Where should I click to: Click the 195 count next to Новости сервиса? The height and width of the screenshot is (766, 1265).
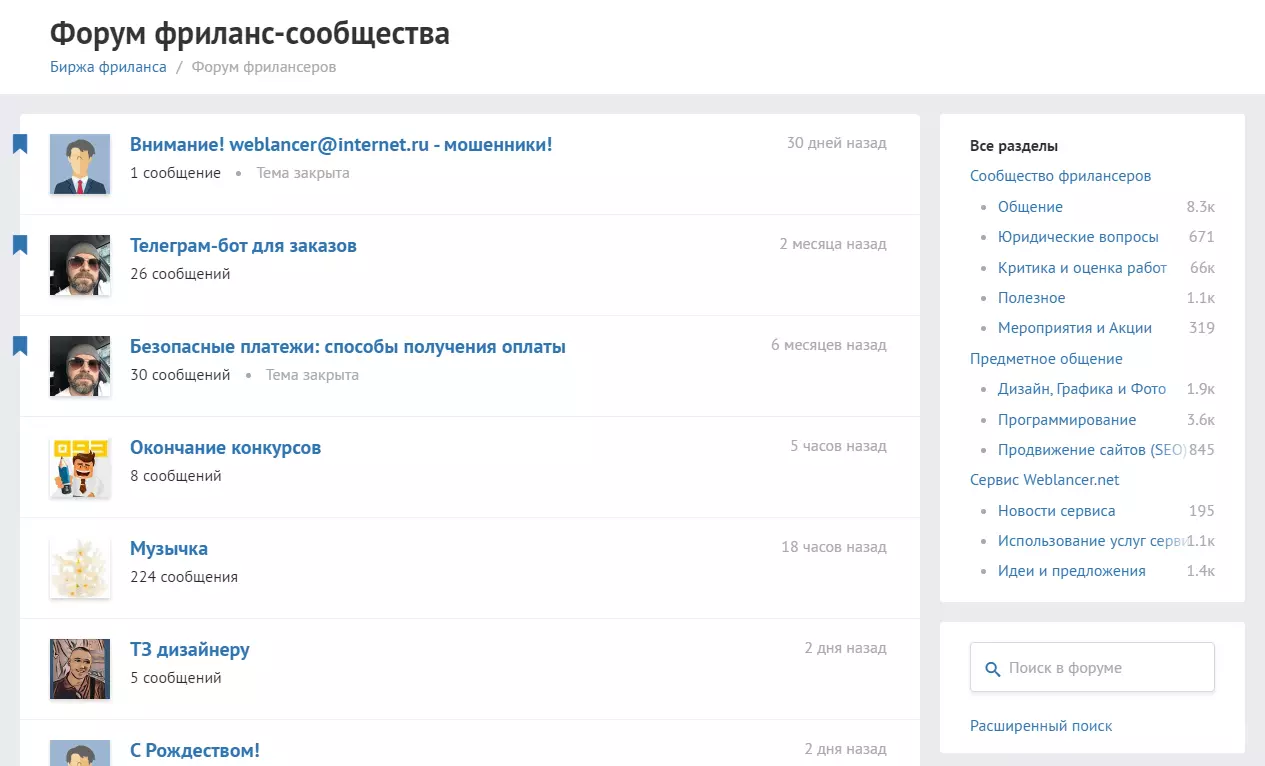point(1202,511)
